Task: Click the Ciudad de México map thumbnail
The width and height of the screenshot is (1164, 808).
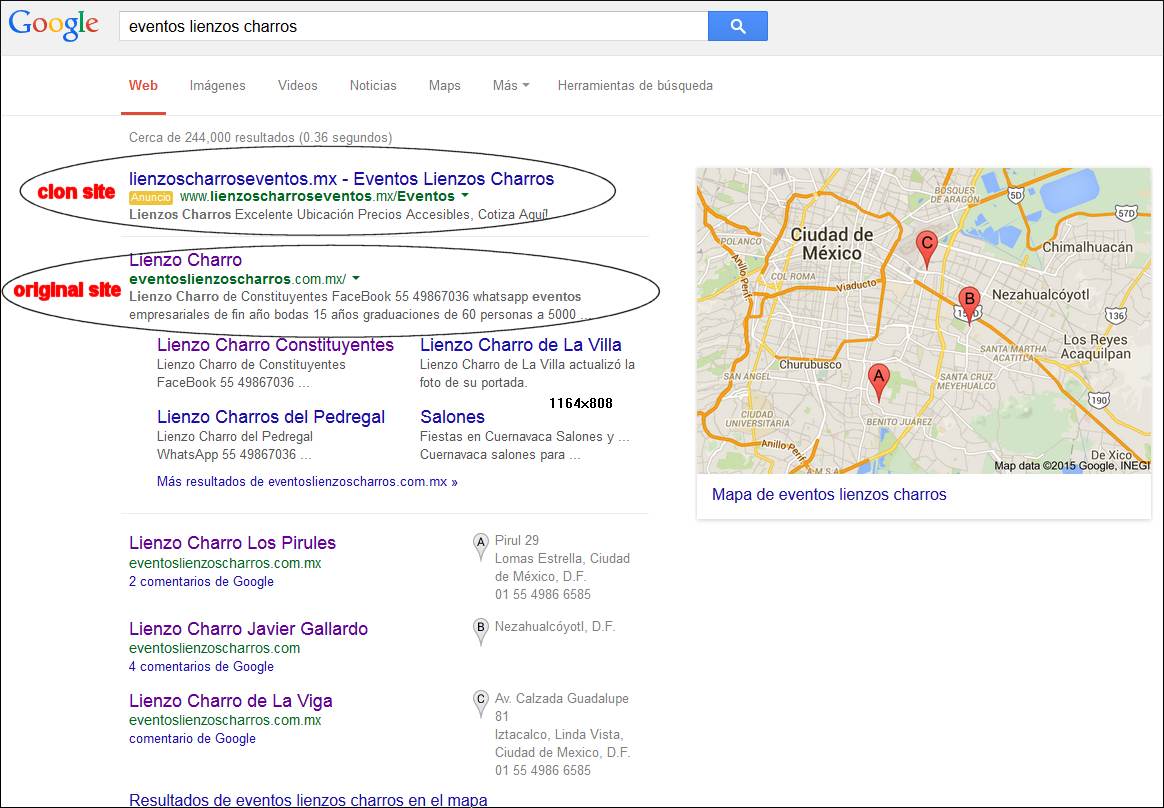Action: [923, 321]
